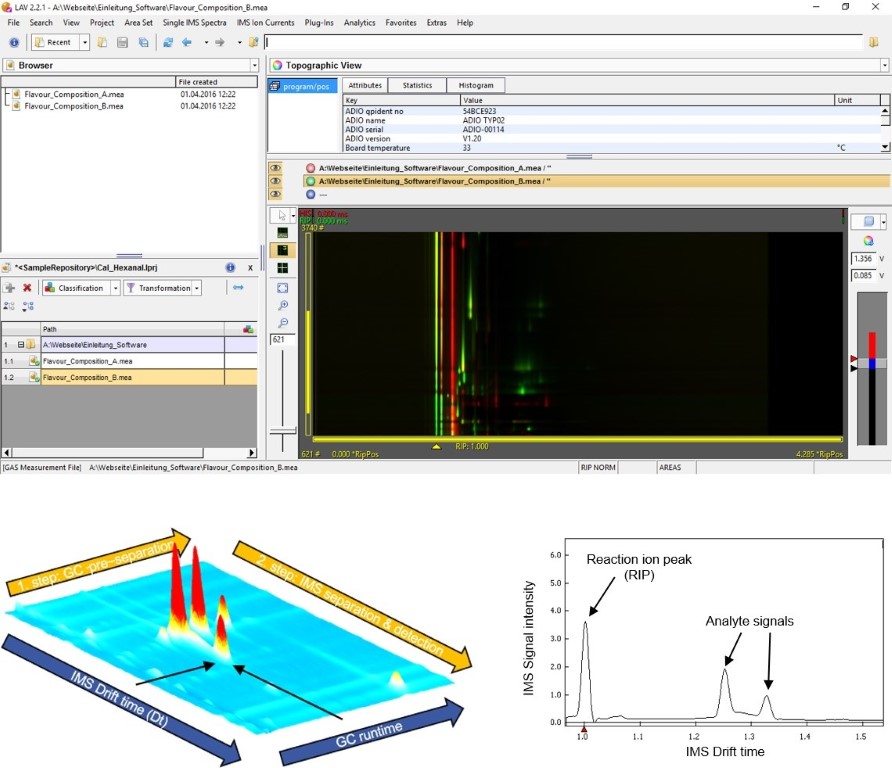Switch to the Histogram tab
The image size is (892, 768).
(x=476, y=85)
